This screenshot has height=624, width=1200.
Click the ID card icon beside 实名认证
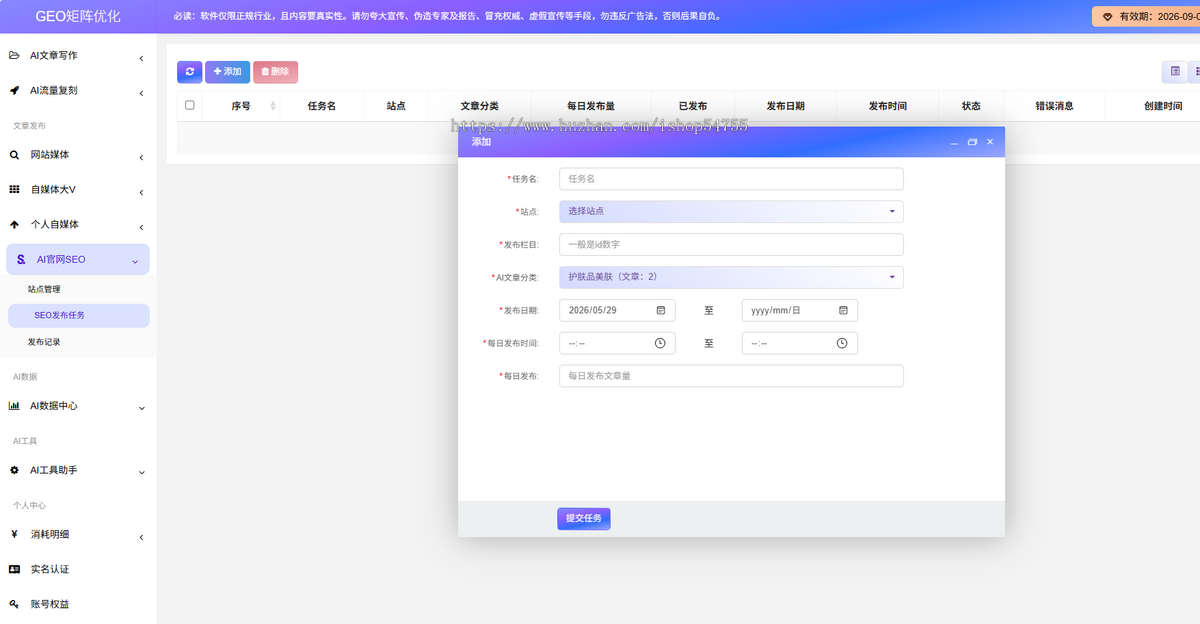pyautogui.click(x=14, y=569)
